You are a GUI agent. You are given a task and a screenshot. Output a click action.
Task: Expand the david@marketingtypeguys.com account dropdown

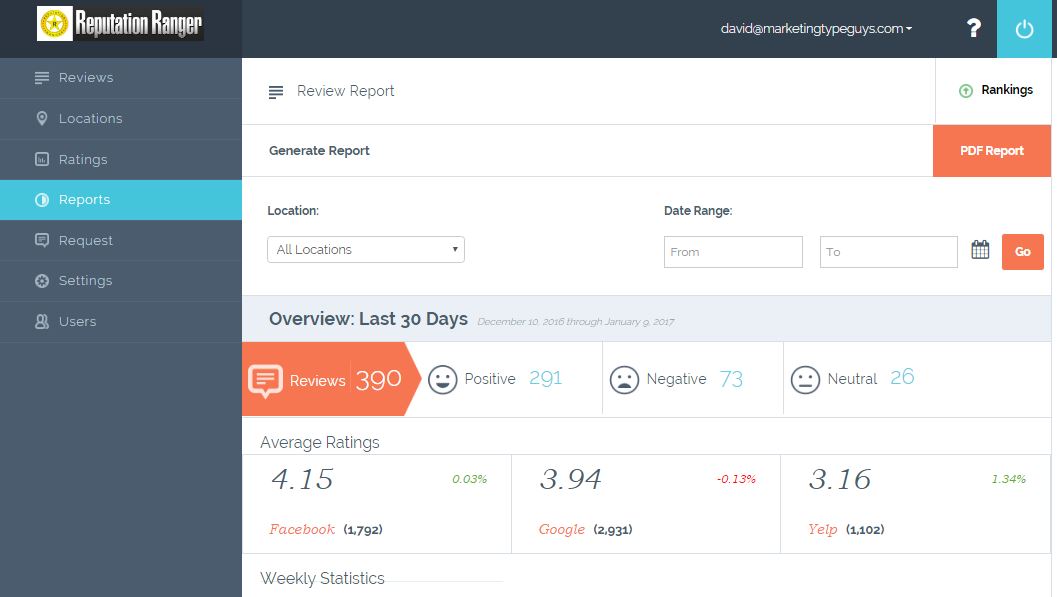[x=816, y=29]
